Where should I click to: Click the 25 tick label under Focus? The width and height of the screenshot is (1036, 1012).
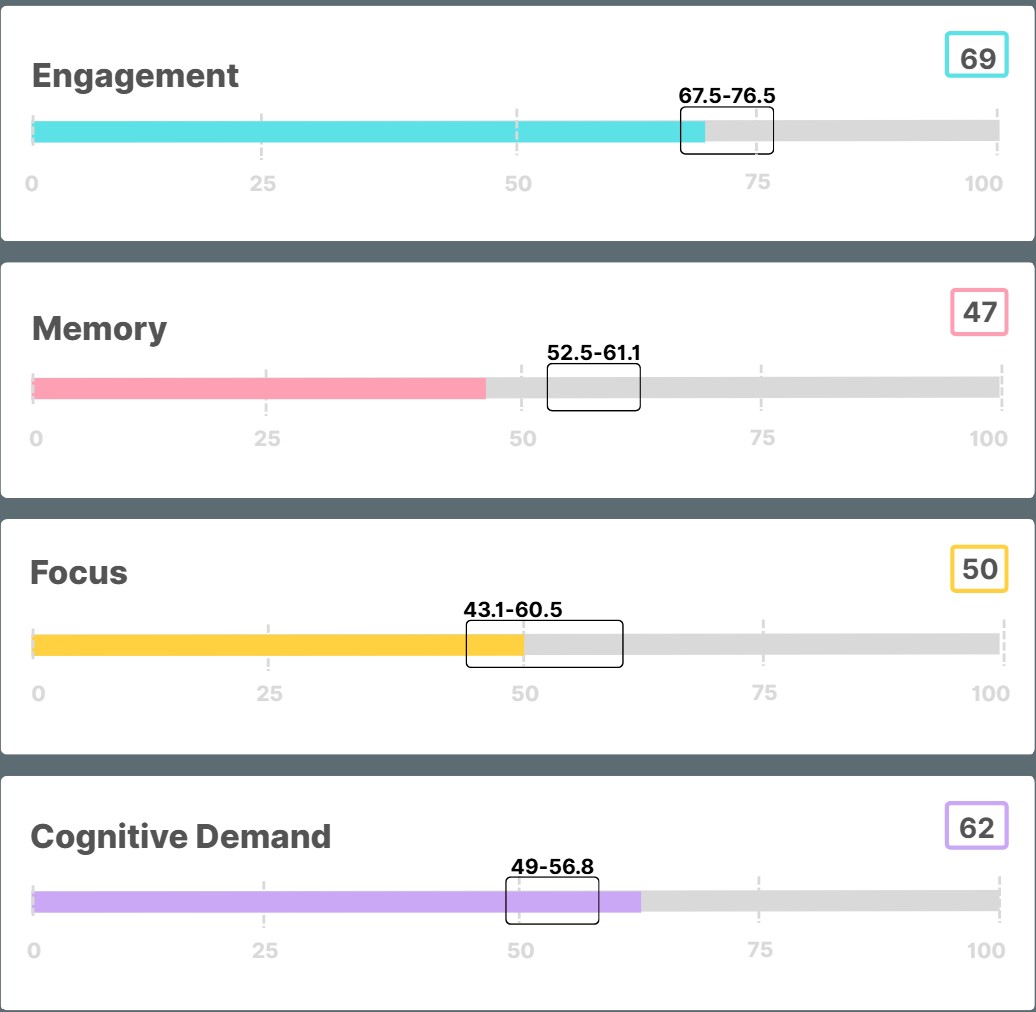(x=269, y=694)
